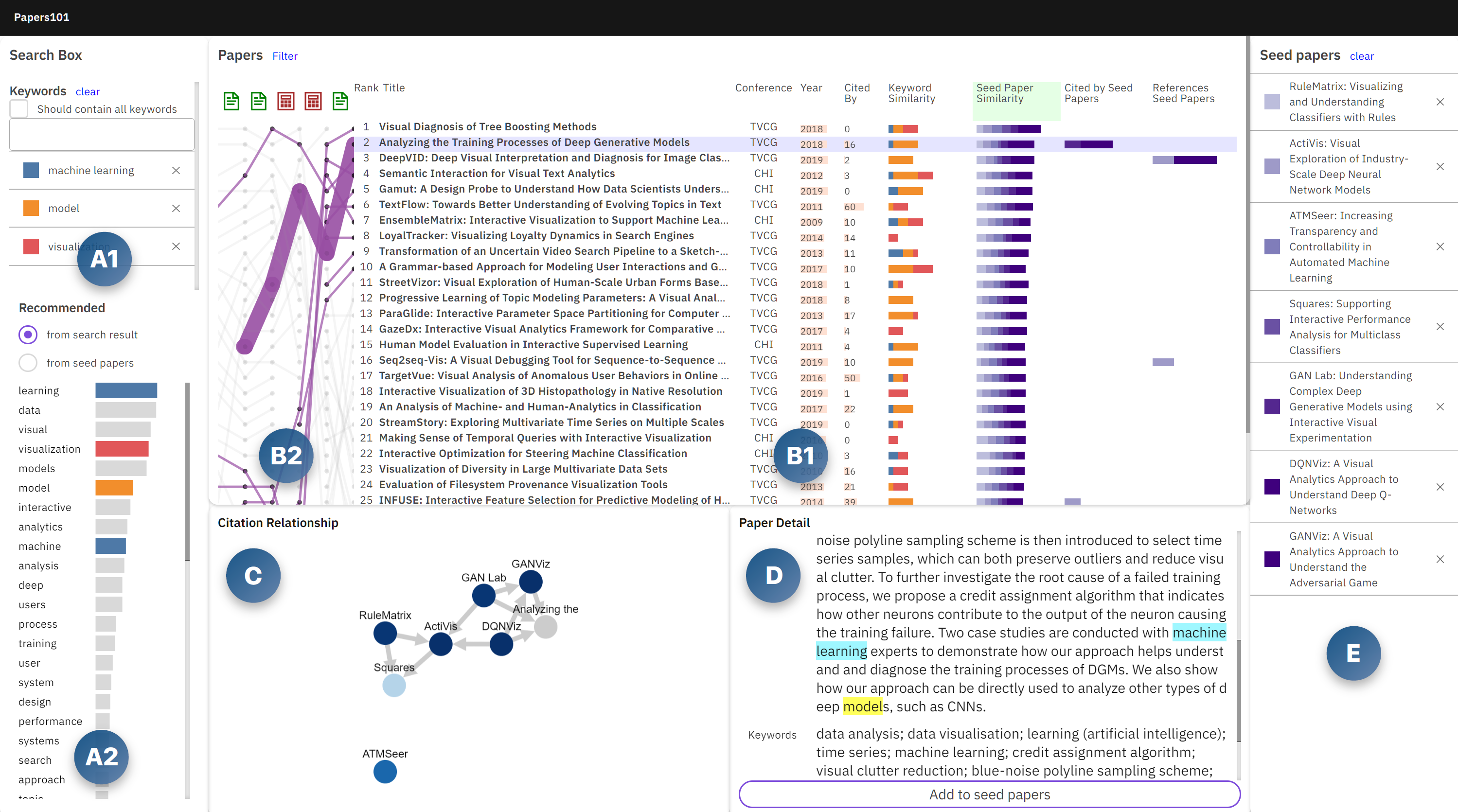The image size is (1458, 812).
Task: Sort papers by Cited By column
Action: (857, 93)
